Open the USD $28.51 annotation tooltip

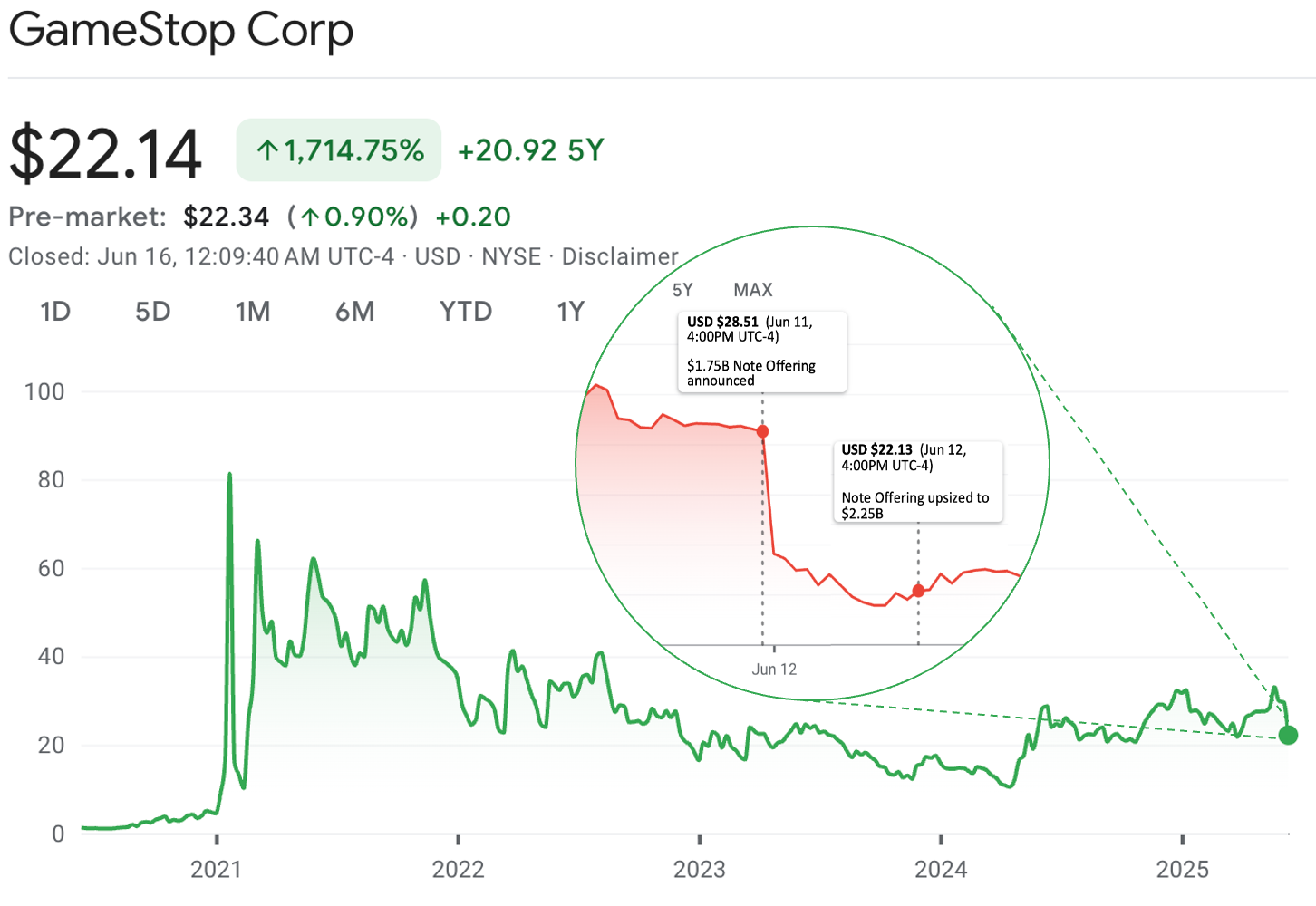pos(761,352)
